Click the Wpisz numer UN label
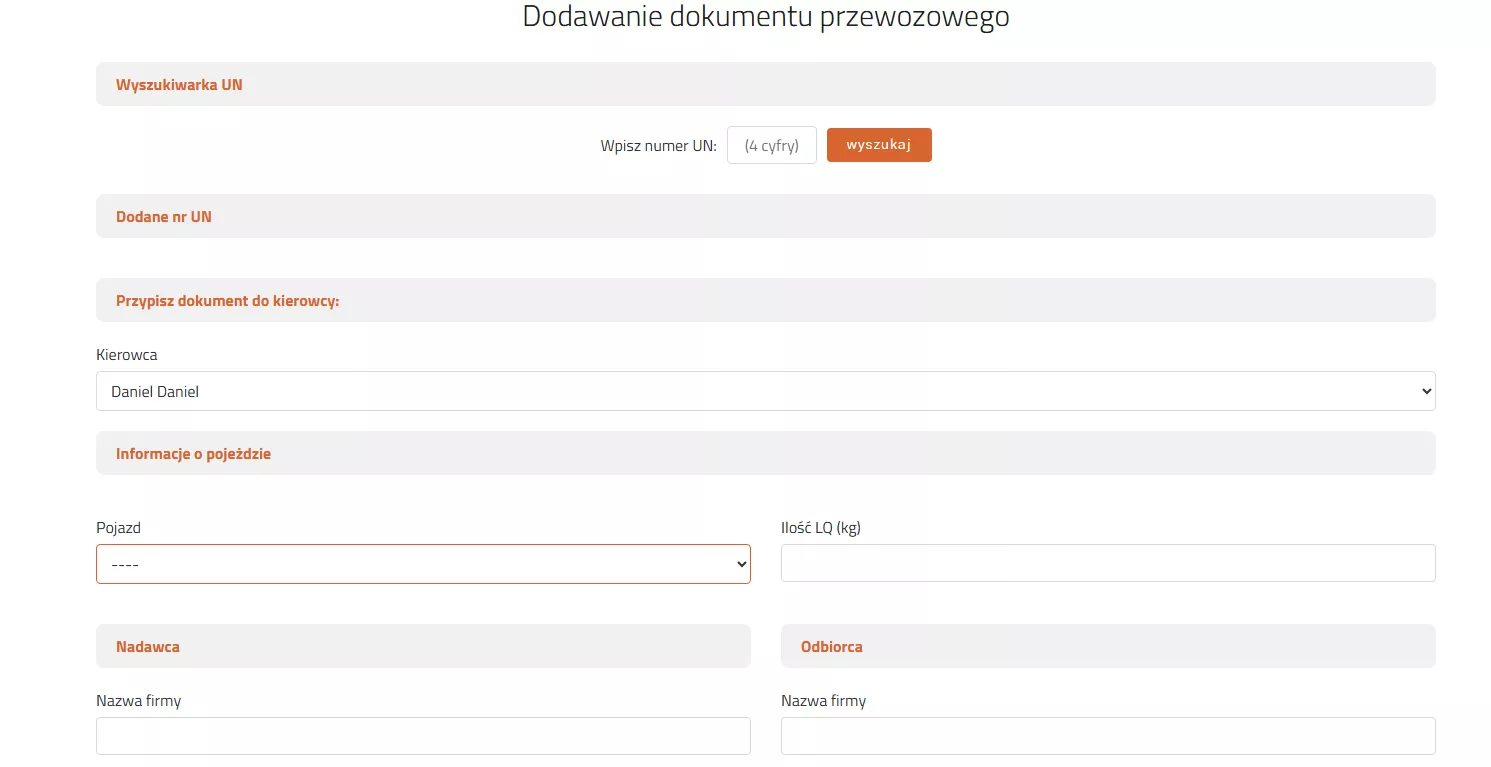This screenshot has height=767, width=1491. coord(658,145)
